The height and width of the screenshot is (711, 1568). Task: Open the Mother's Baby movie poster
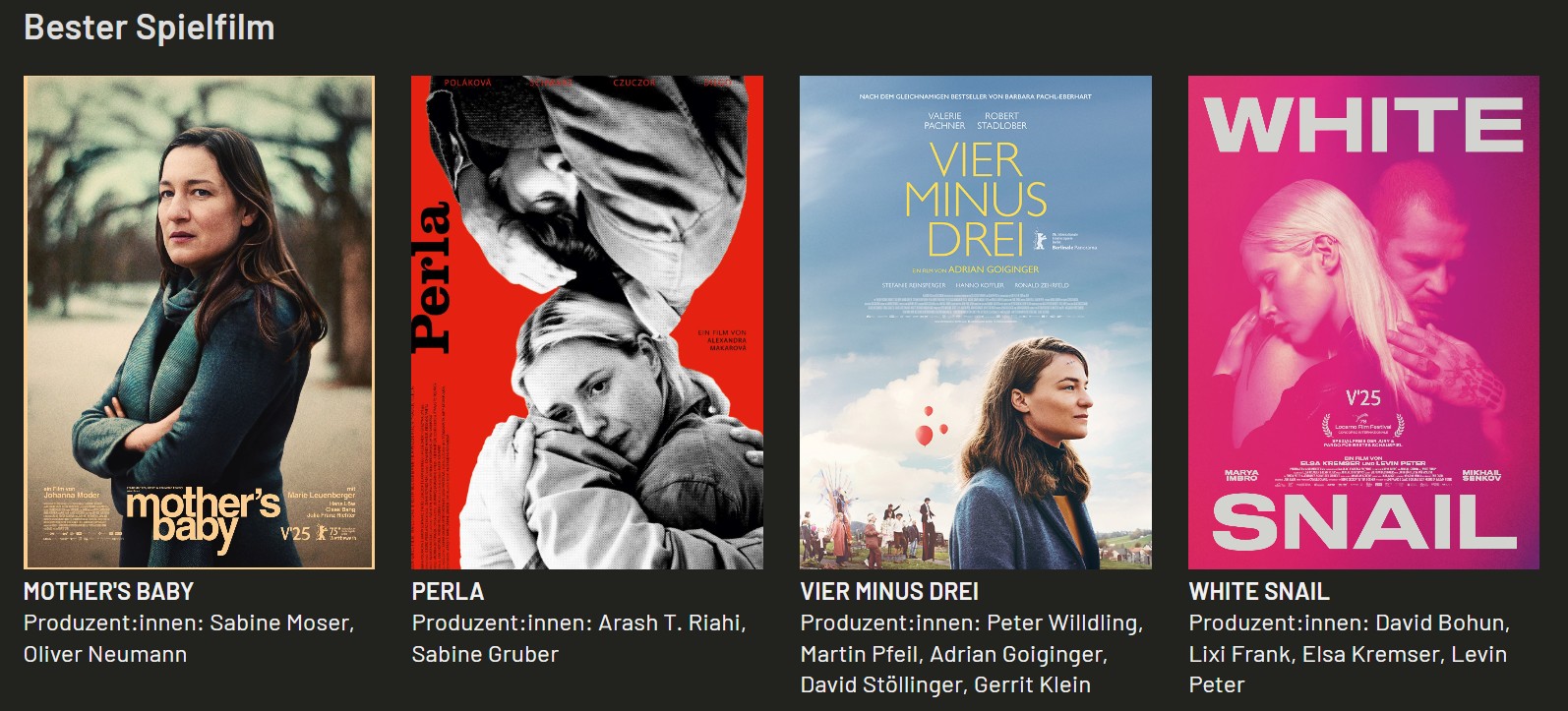click(199, 323)
